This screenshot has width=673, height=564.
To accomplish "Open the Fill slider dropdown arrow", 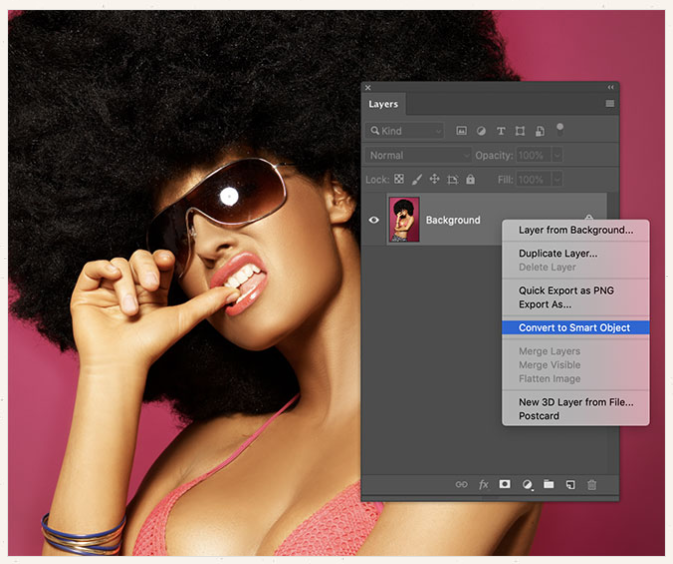I will tap(557, 179).
